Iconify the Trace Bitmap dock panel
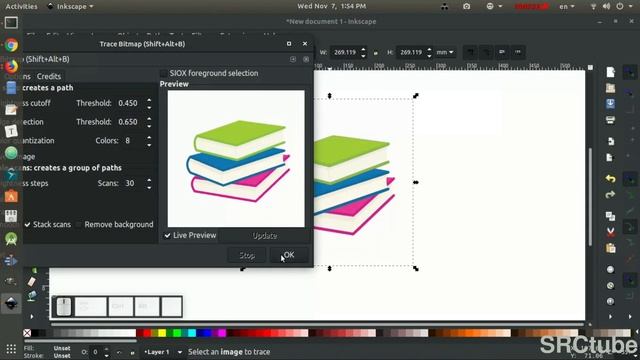The width and height of the screenshot is (640, 360). pyautogui.click(x=293, y=59)
